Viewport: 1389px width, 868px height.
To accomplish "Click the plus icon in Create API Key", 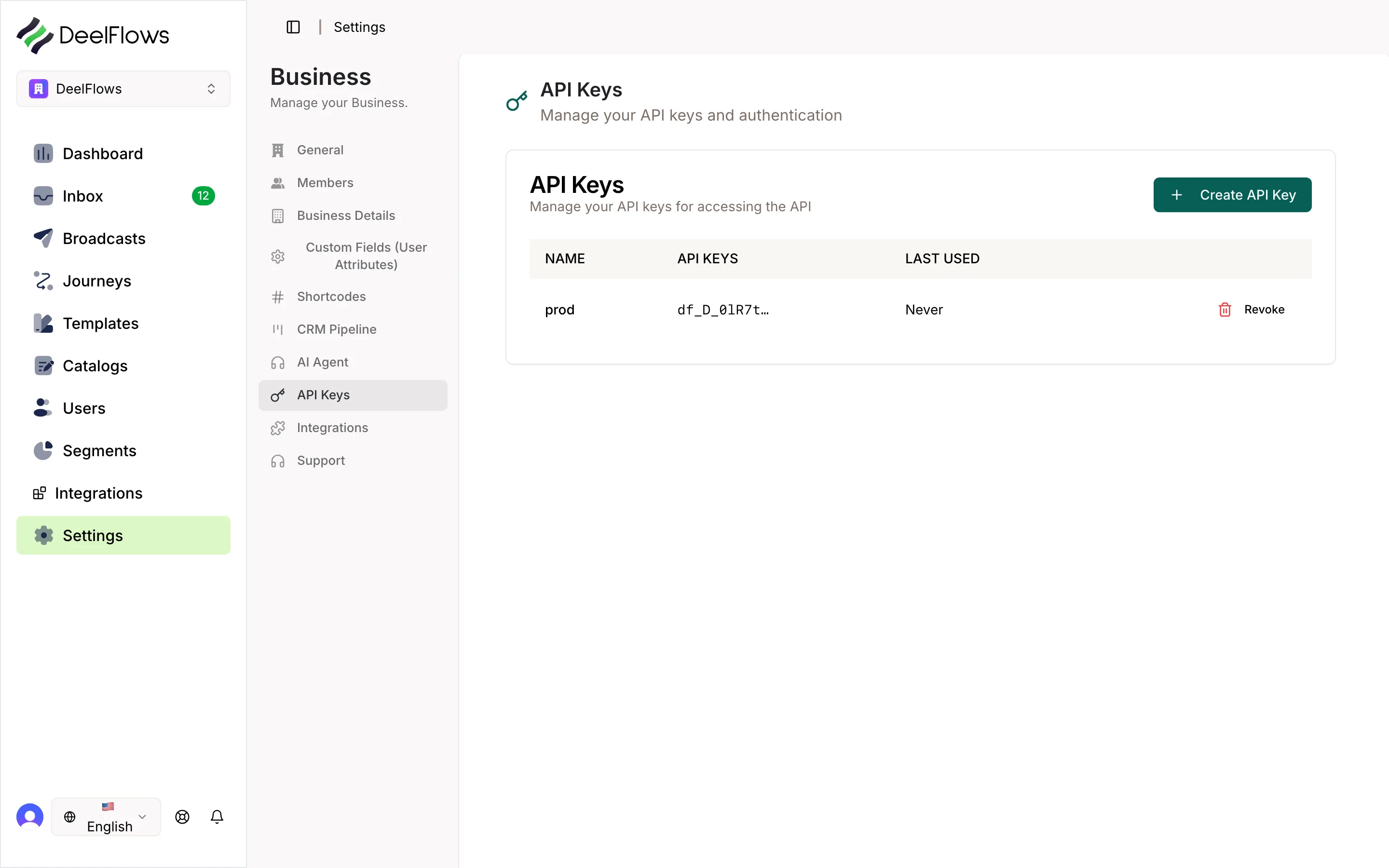I will tap(1177, 195).
